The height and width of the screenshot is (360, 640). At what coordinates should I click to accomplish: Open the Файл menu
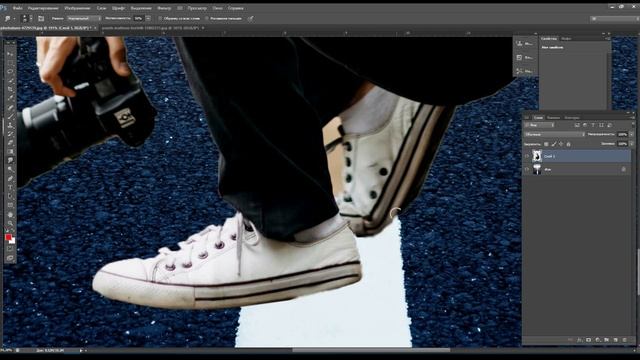click(17, 8)
